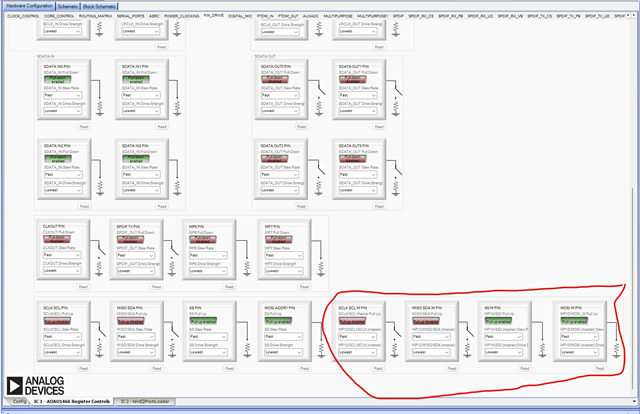Click Read button under CLKOUT PIN

tap(83, 287)
